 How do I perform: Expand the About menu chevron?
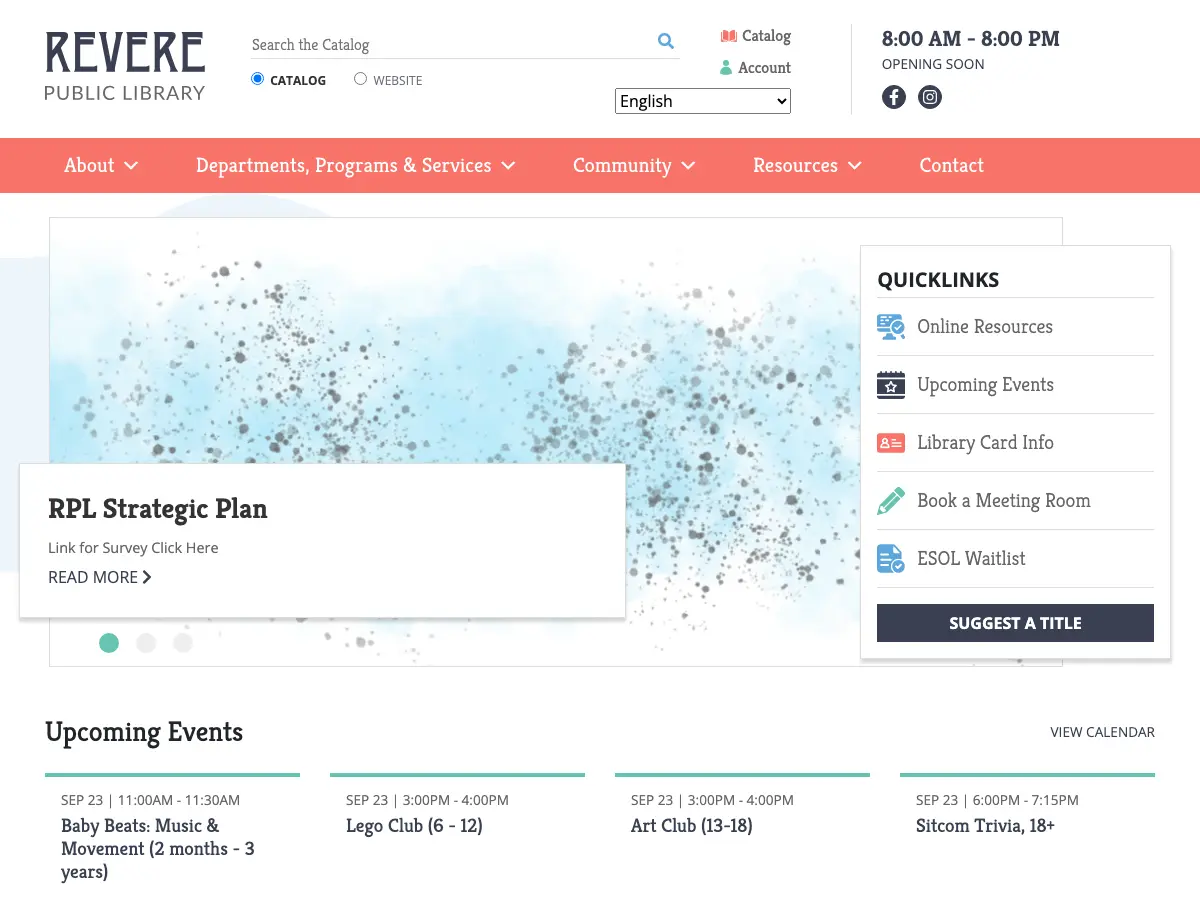pyautogui.click(x=131, y=166)
